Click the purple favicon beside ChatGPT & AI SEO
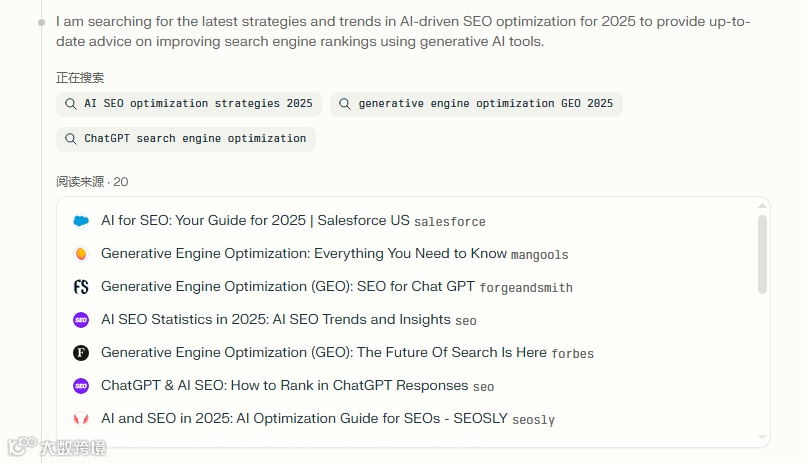 click(81, 386)
